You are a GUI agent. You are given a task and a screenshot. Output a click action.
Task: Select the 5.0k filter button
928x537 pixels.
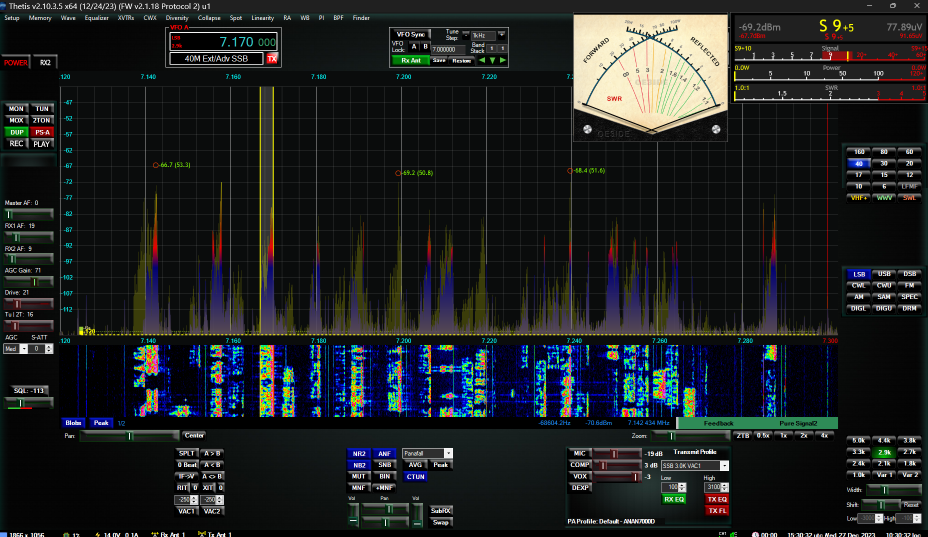click(x=859, y=440)
